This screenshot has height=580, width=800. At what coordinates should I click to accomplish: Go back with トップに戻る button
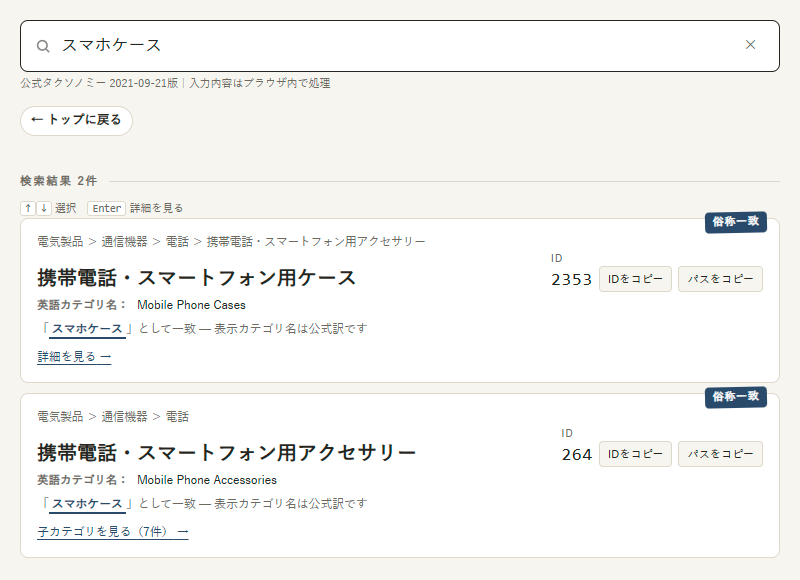tap(77, 120)
